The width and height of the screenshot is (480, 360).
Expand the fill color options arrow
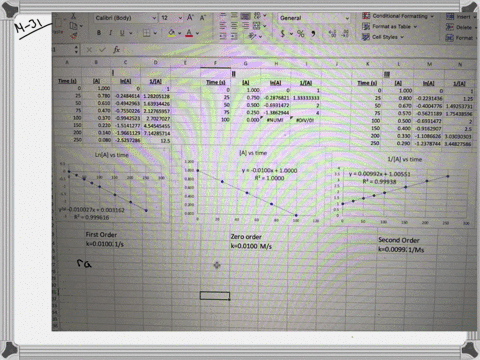[180, 33]
